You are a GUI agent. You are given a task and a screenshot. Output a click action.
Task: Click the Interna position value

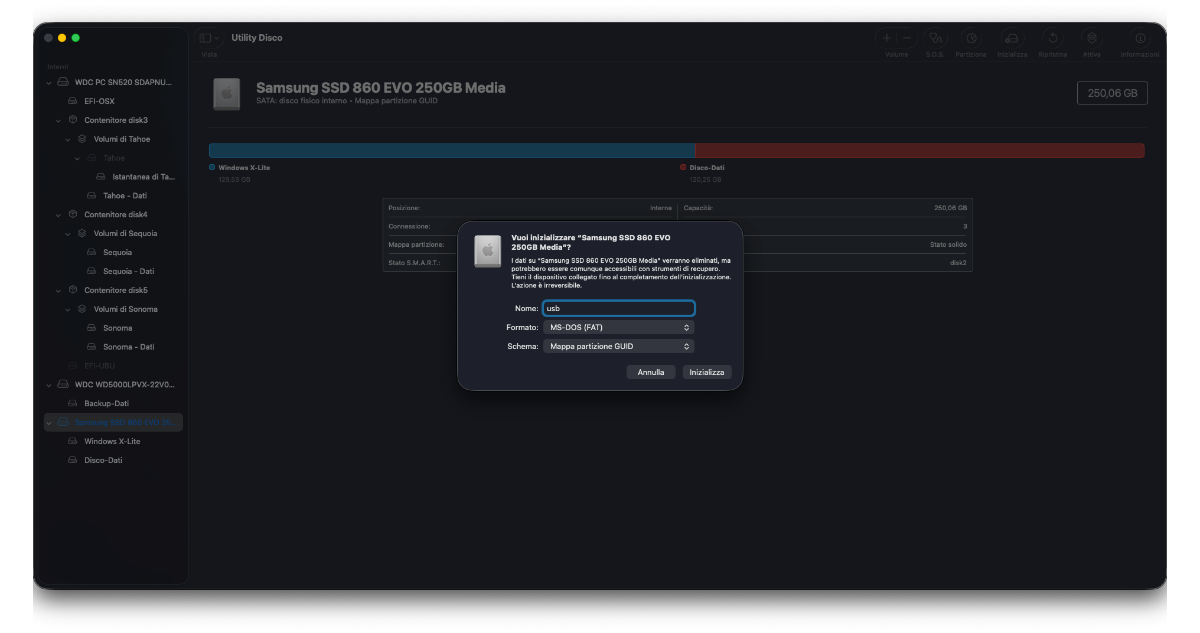pos(661,208)
